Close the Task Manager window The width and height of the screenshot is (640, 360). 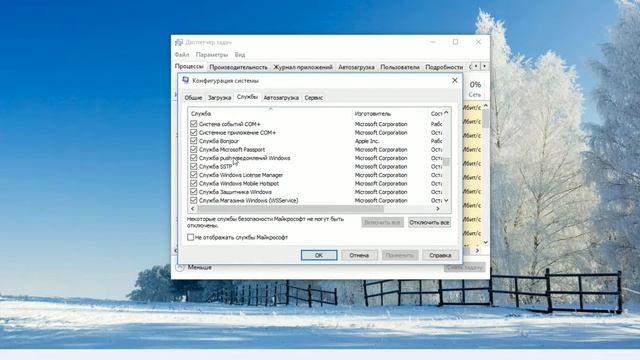point(478,42)
